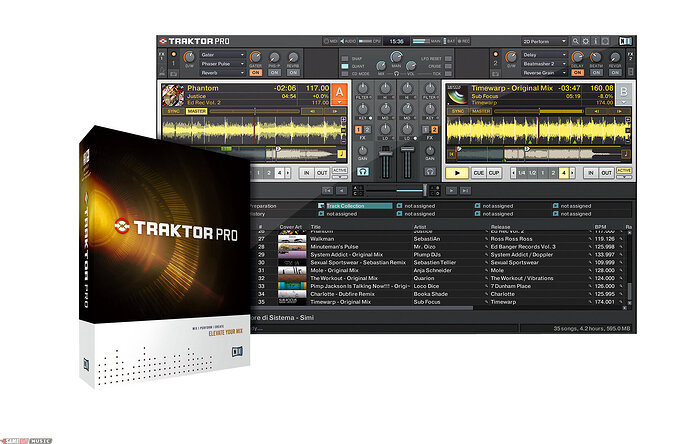Click the AUDIO indicator in header
690x444 pixels.
click(348, 41)
